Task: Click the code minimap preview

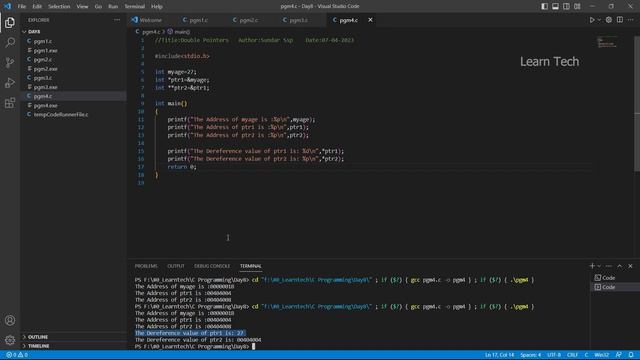Action: [607, 42]
